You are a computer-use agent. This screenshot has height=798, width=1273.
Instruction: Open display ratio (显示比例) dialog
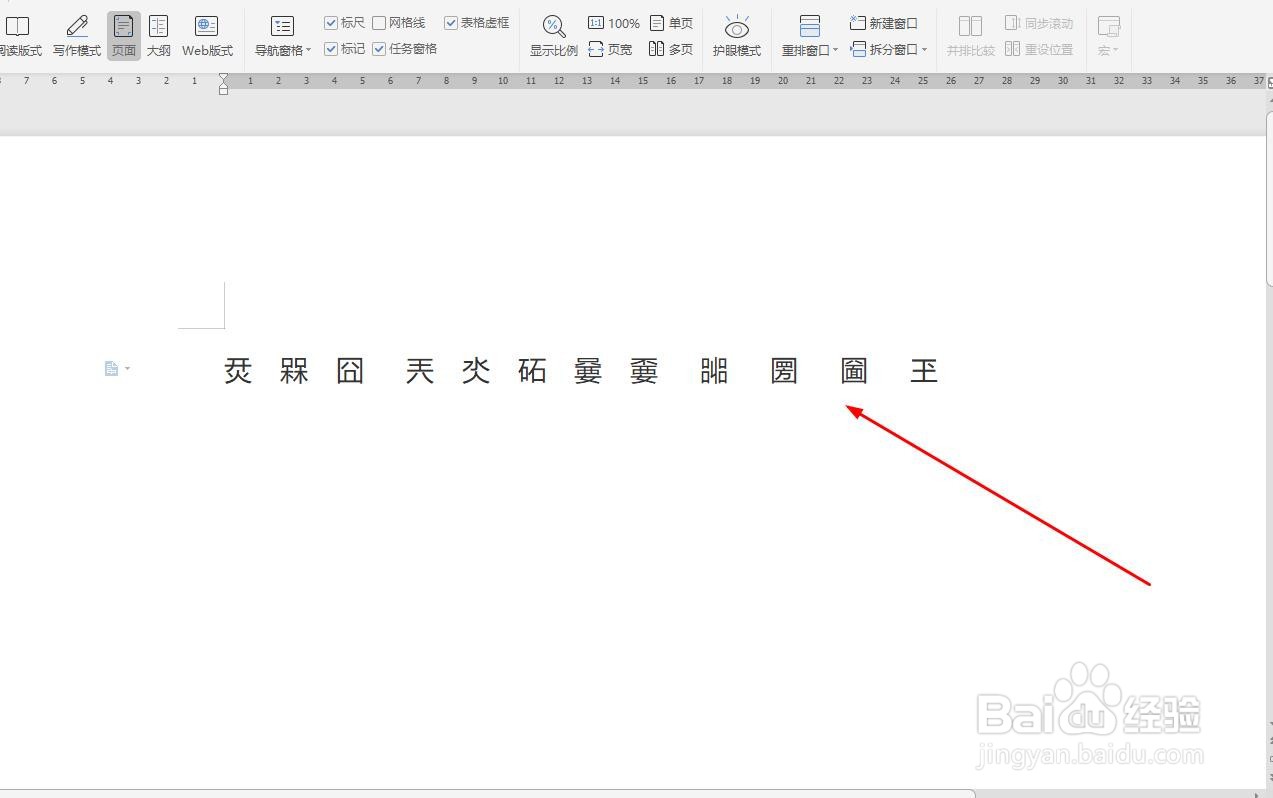pos(554,36)
